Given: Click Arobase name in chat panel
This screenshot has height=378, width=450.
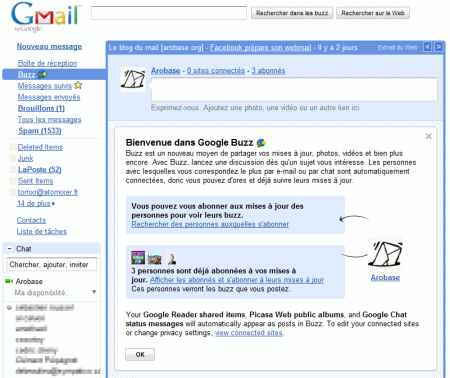Looking at the screenshot, I should pyautogui.click(x=29, y=281).
